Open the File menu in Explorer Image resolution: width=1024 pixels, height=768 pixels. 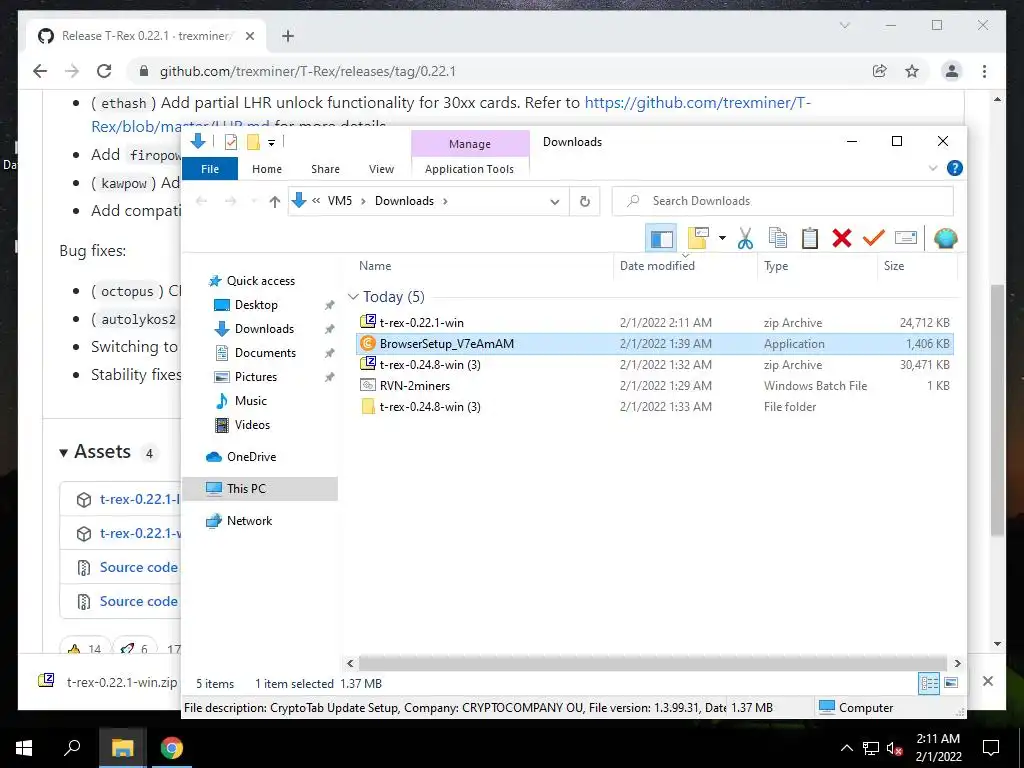[210, 169]
